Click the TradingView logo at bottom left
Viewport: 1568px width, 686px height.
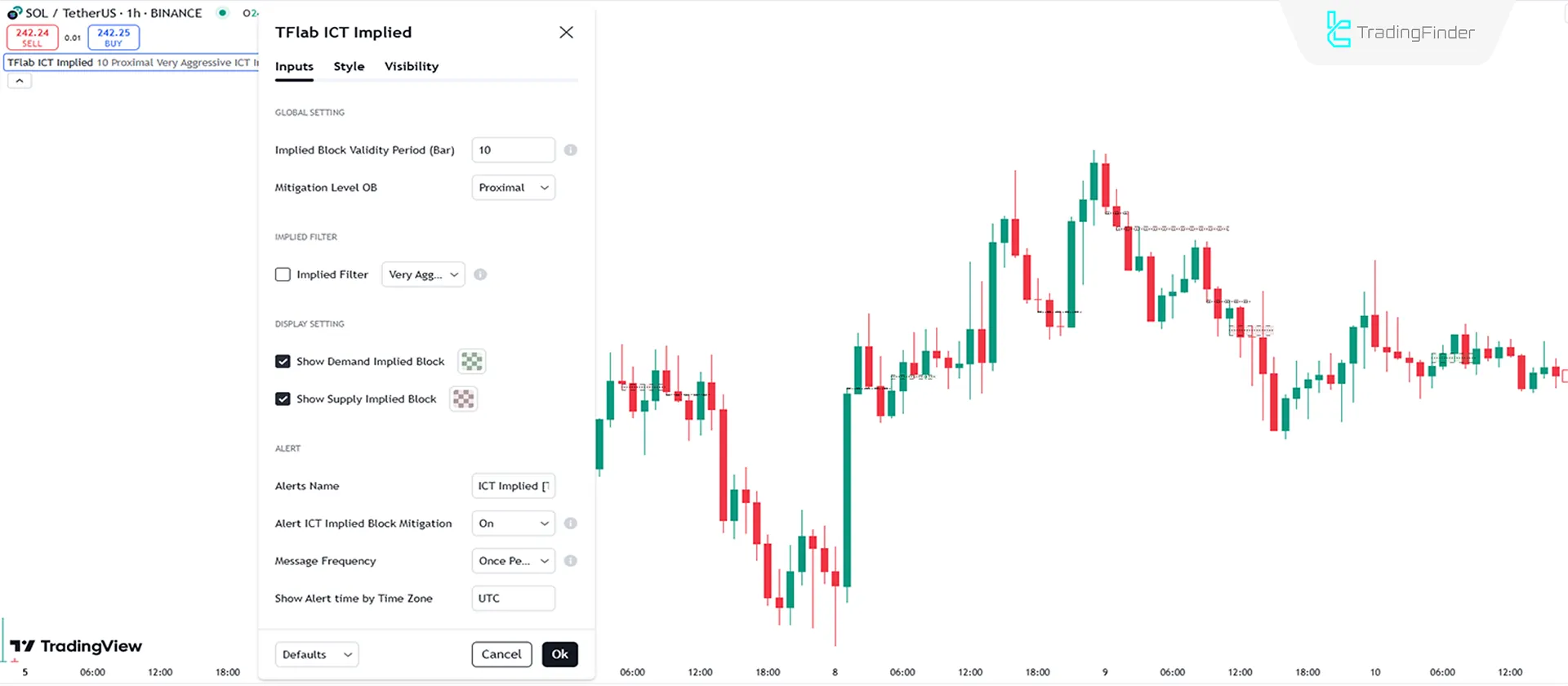click(76, 646)
